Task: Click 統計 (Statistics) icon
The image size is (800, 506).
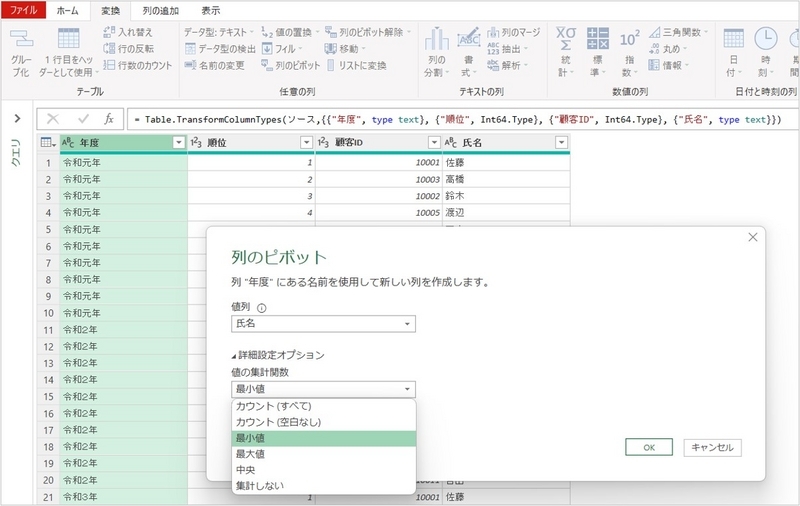Action: pos(565,39)
